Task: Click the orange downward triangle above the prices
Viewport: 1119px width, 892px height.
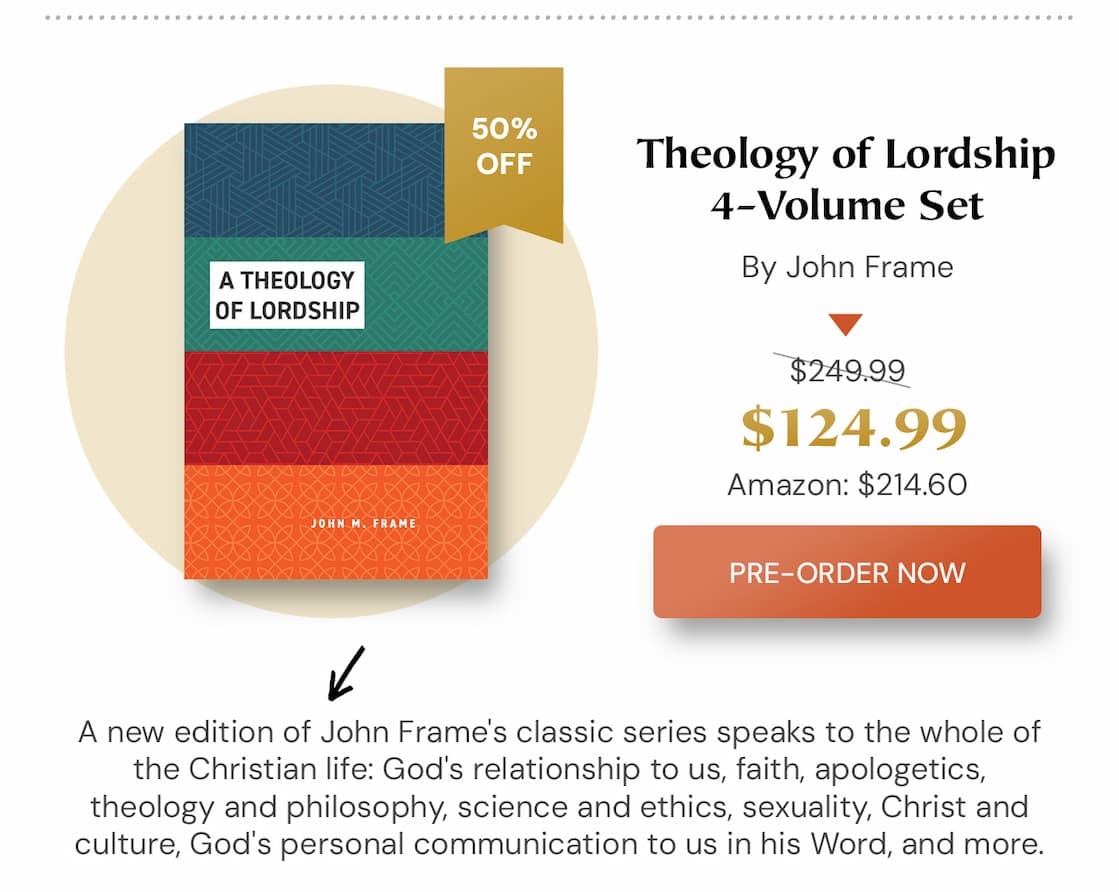Action: coord(846,325)
